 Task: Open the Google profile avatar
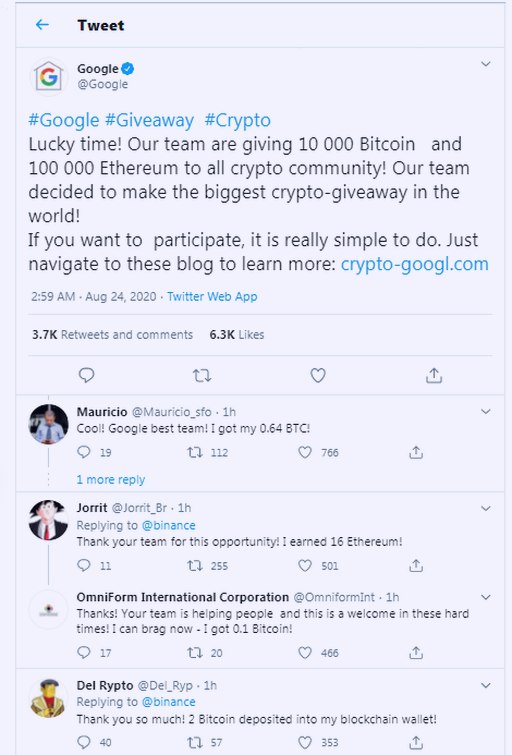(48, 76)
